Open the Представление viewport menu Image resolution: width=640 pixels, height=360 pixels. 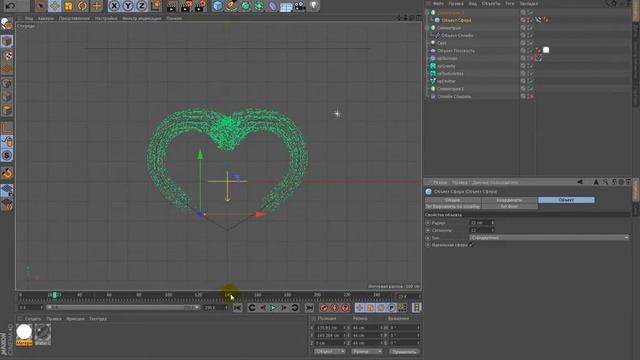pos(74,18)
